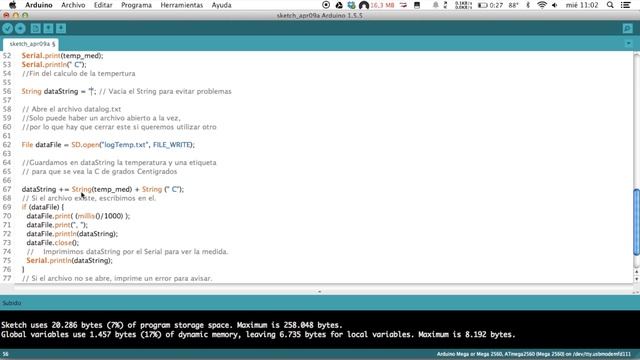Click on the line 62 SD.open code
The width and height of the screenshot is (640, 360).
tap(108, 145)
